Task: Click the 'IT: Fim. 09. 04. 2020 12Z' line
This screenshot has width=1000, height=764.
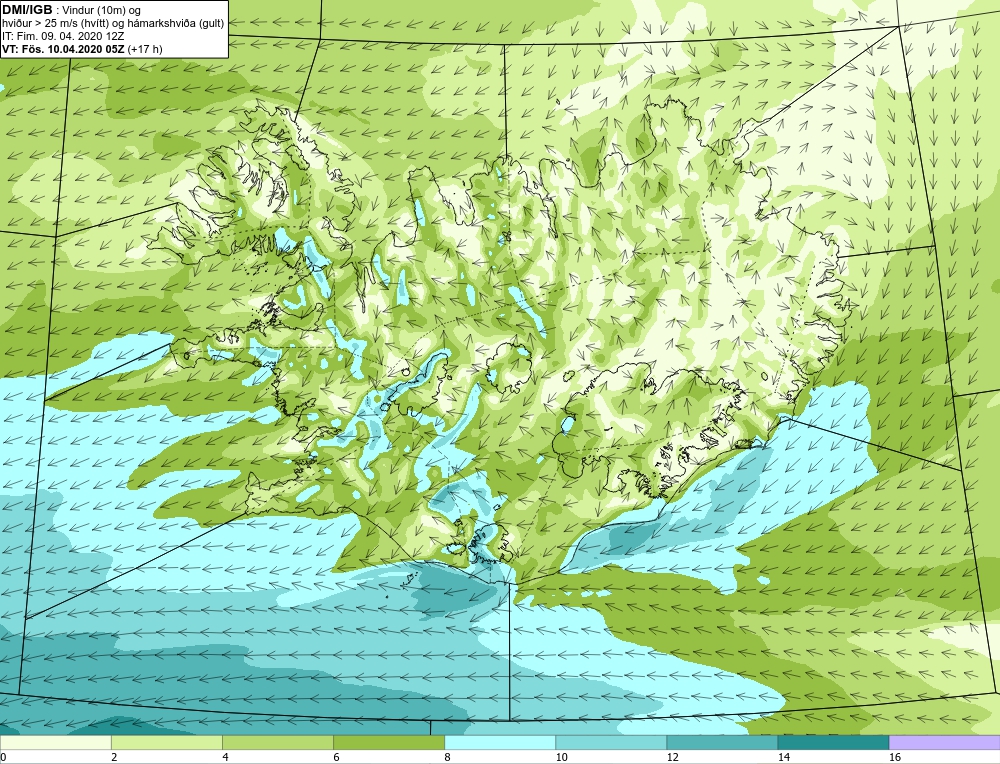Action: [63, 36]
